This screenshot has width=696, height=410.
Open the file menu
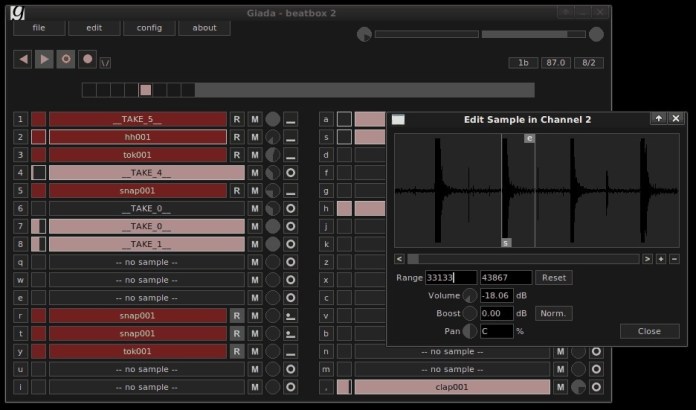pyautogui.click(x=39, y=28)
